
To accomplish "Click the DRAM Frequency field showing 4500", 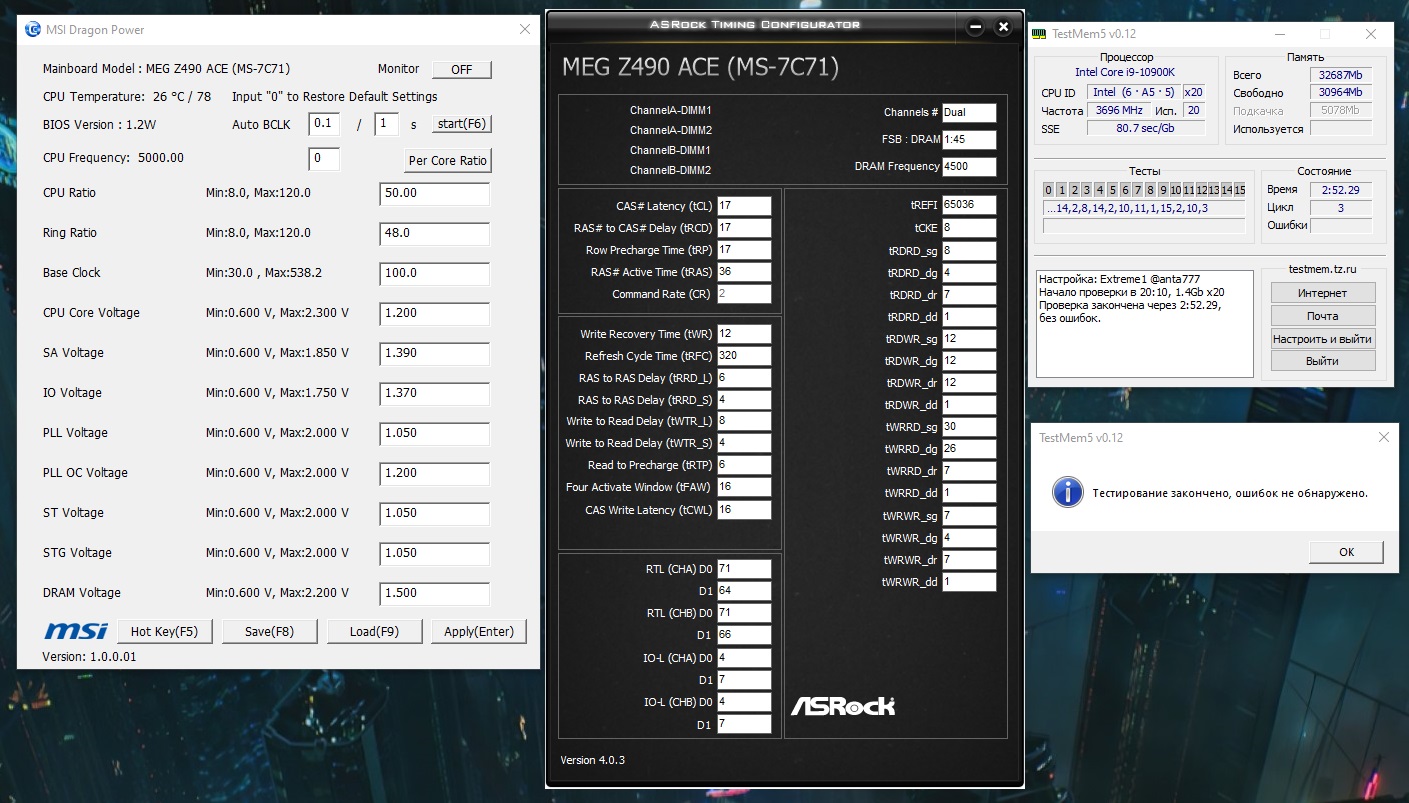I will pos(969,167).
